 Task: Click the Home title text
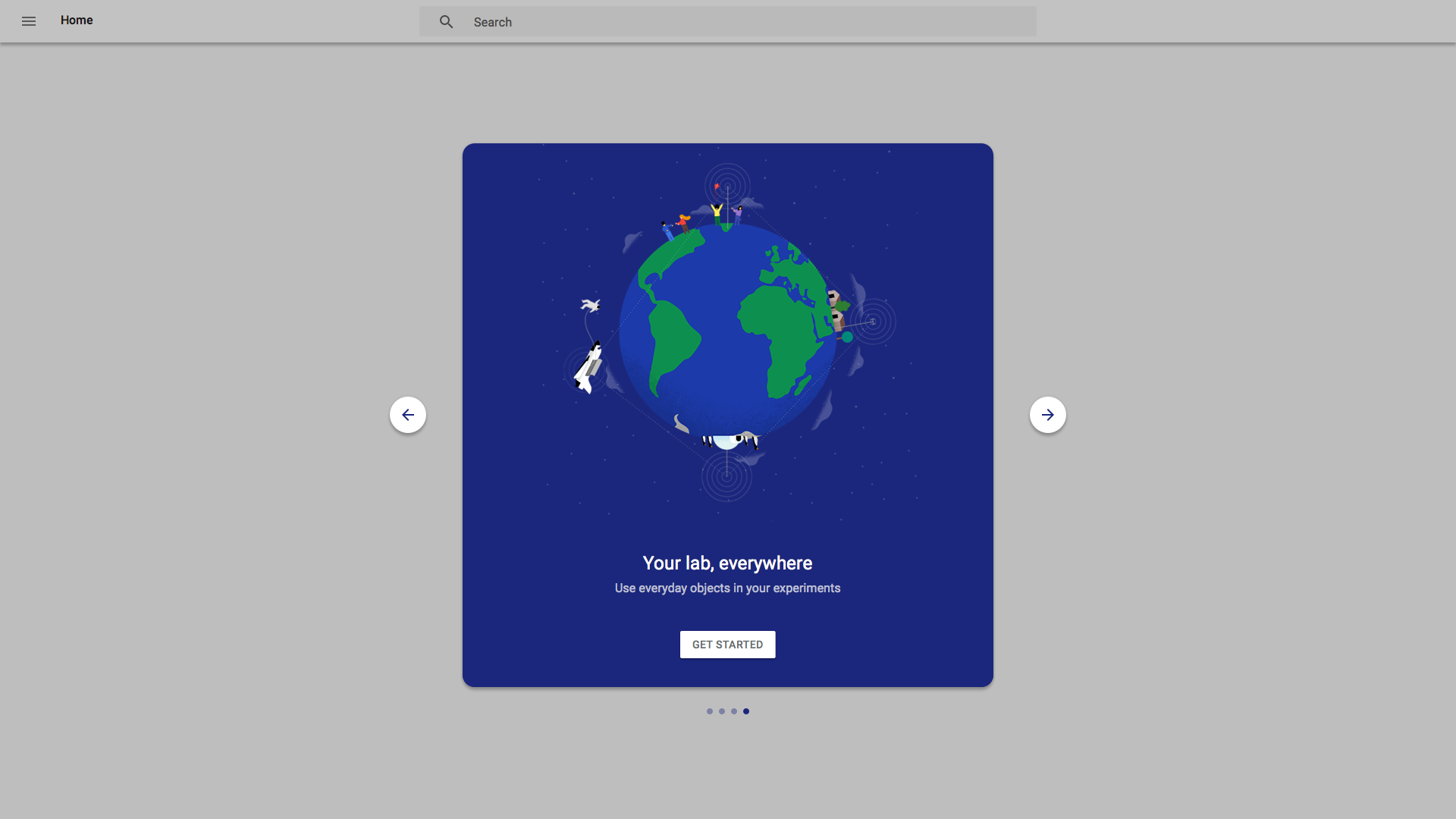pos(77,20)
